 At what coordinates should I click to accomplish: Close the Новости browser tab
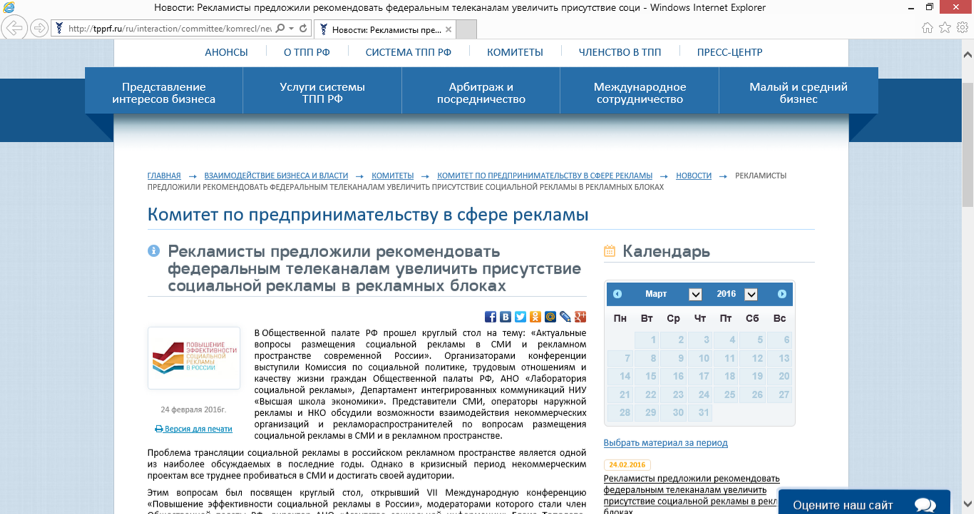(448, 29)
